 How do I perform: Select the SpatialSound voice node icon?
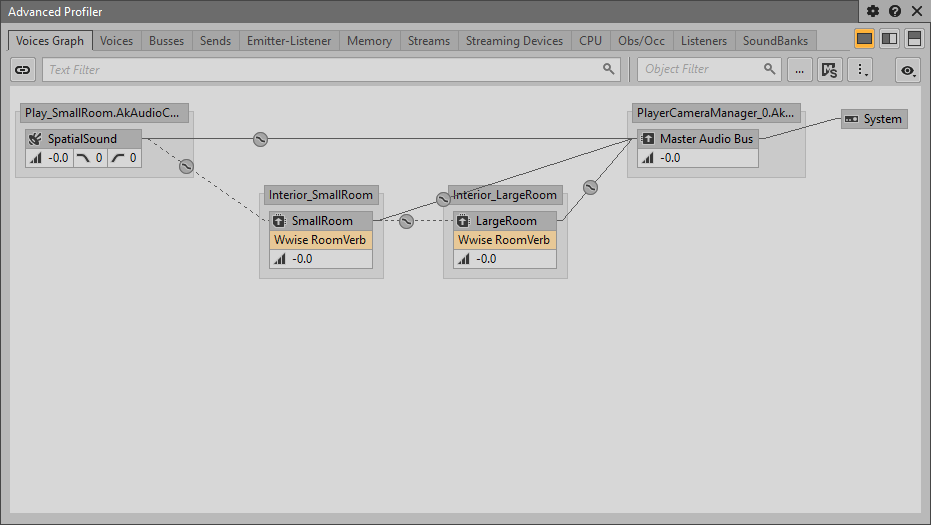pyautogui.click(x=35, y=139)
